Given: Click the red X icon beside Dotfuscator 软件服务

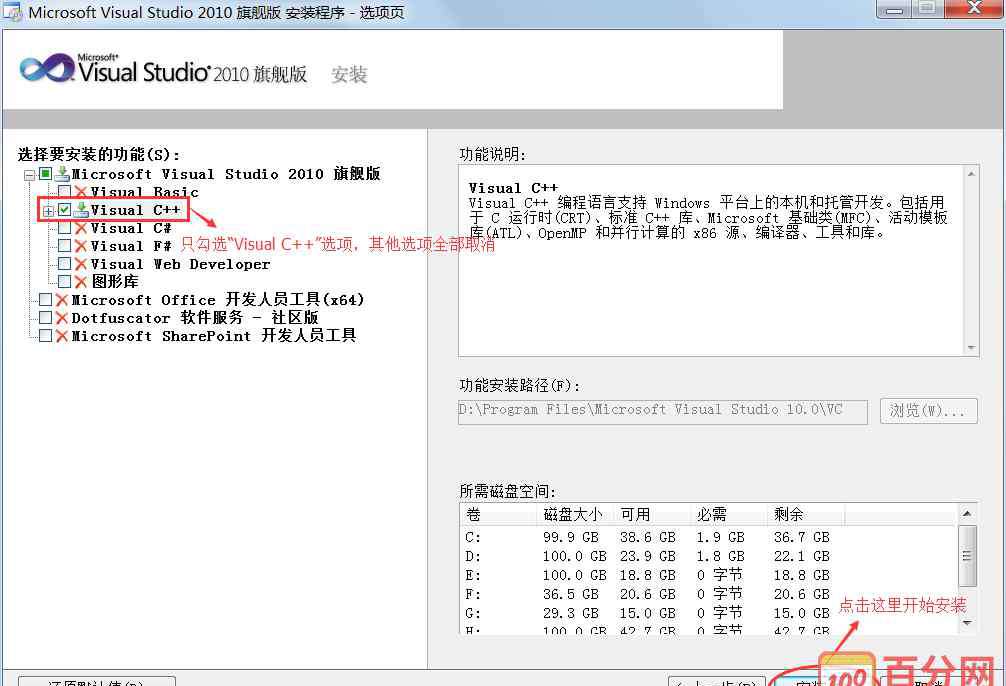Looking at the screenshot, I should tap(62, 318).
